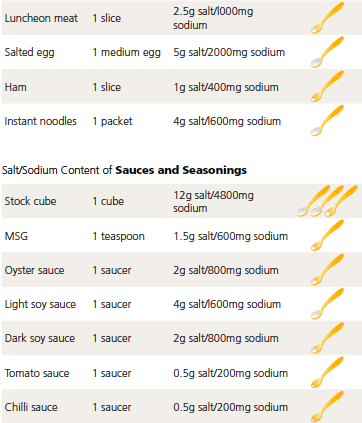The width and height of the screenshot is (362, 423).
Task: Click the triple spoon icon for Stock cube
Action: click(327, 201)
